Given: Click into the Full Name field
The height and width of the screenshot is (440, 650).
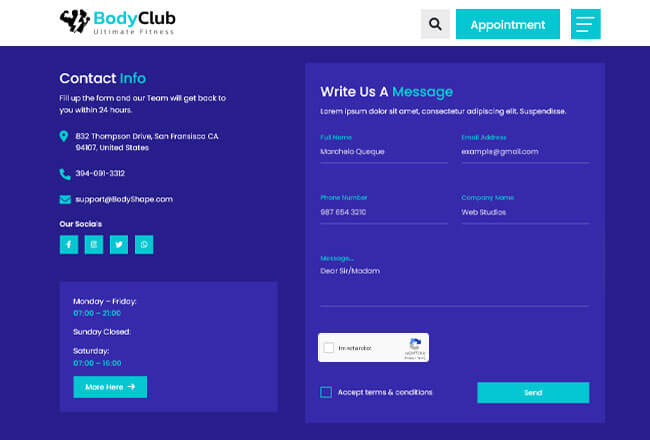Looking at the screenshot, I should click(383, 152).
